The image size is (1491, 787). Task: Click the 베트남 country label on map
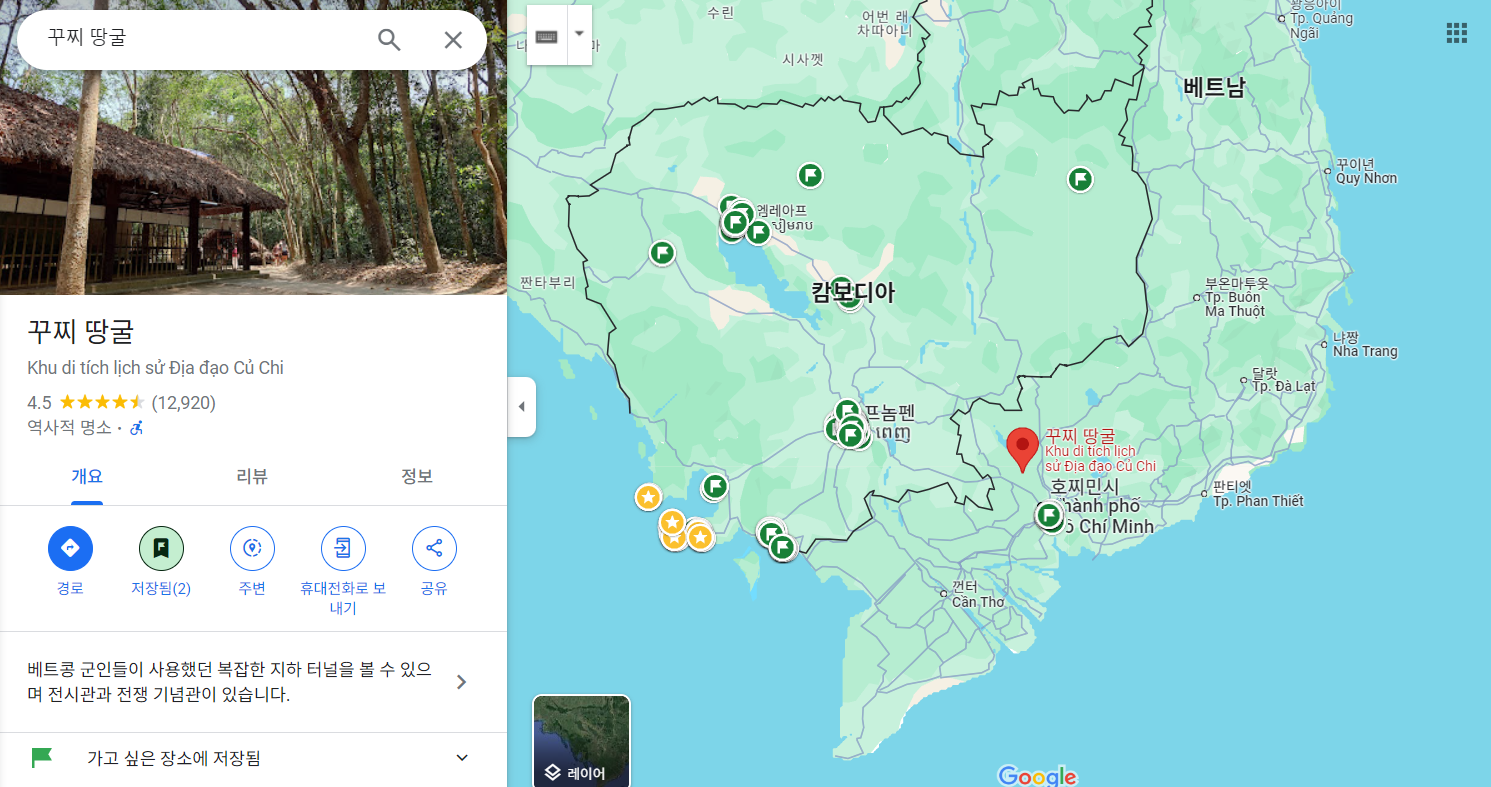1214,87
